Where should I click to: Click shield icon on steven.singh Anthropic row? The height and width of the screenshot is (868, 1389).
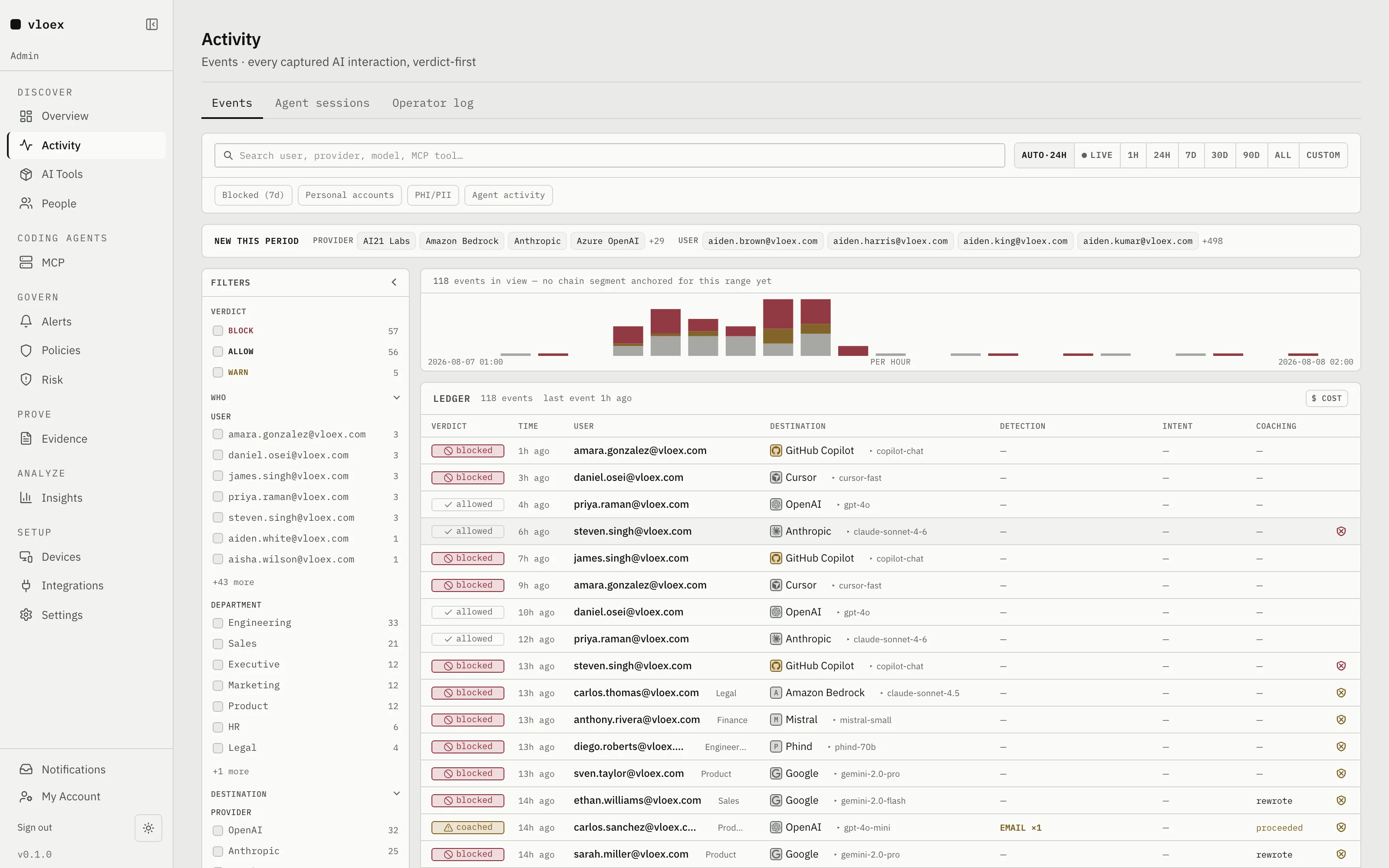point(1341,531)
